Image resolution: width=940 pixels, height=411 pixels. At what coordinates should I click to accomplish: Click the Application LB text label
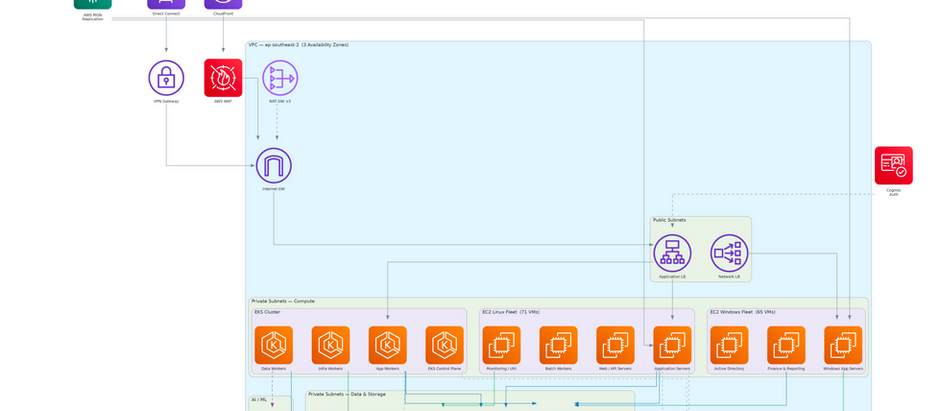pyautogui.click(x=672, y=276)
